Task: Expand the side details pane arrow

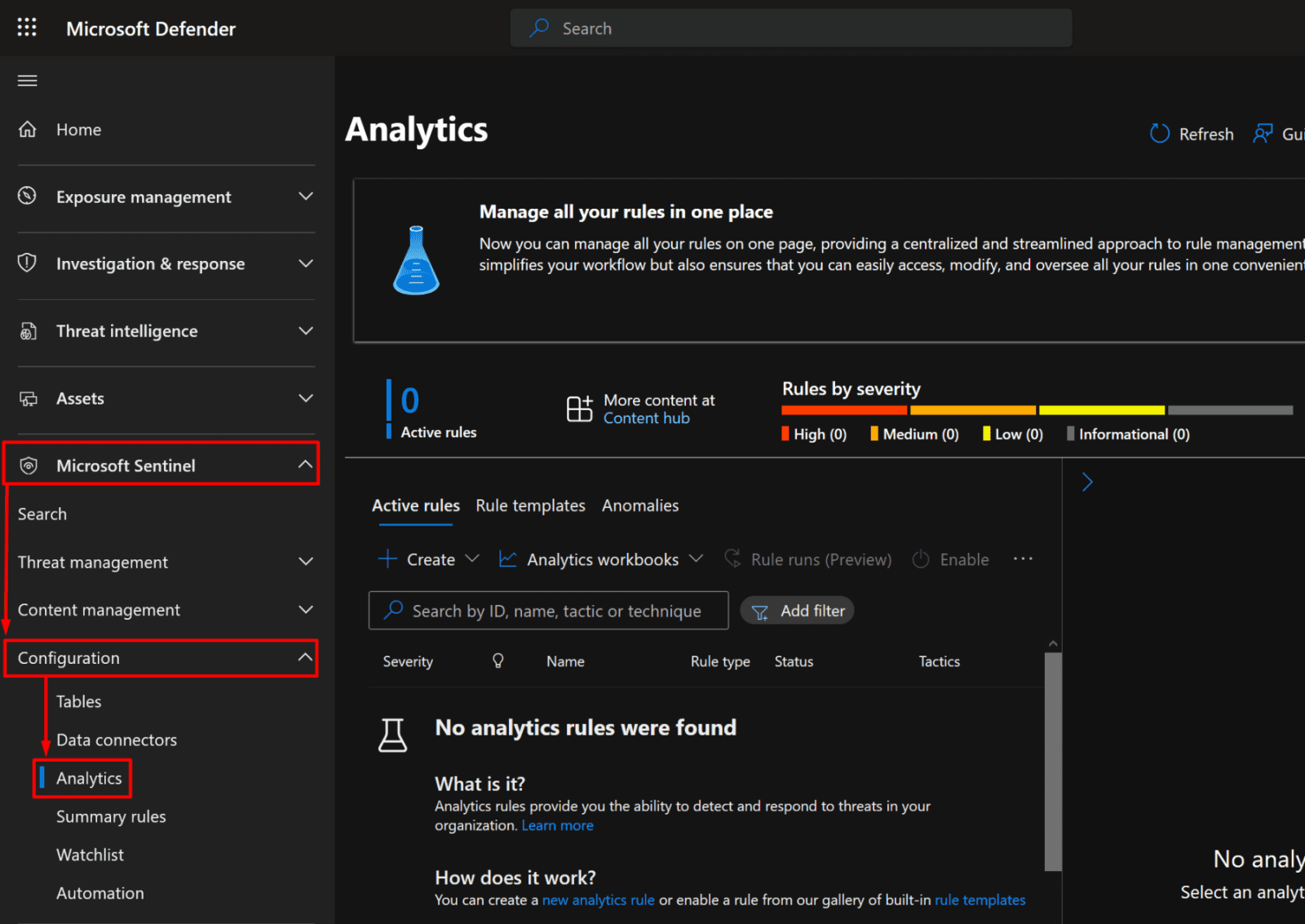Action: pyautogui.click(x=1087, y=482)
